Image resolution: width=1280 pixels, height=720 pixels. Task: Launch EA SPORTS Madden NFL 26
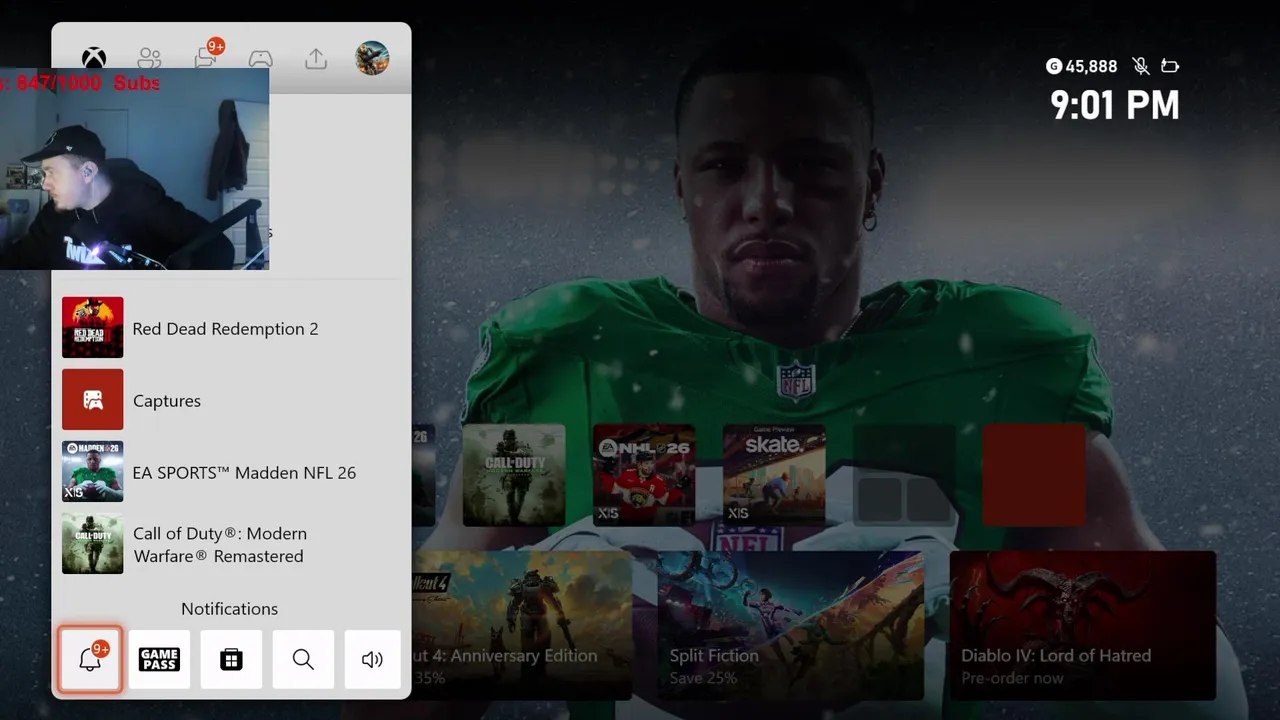tap(231, 472)
